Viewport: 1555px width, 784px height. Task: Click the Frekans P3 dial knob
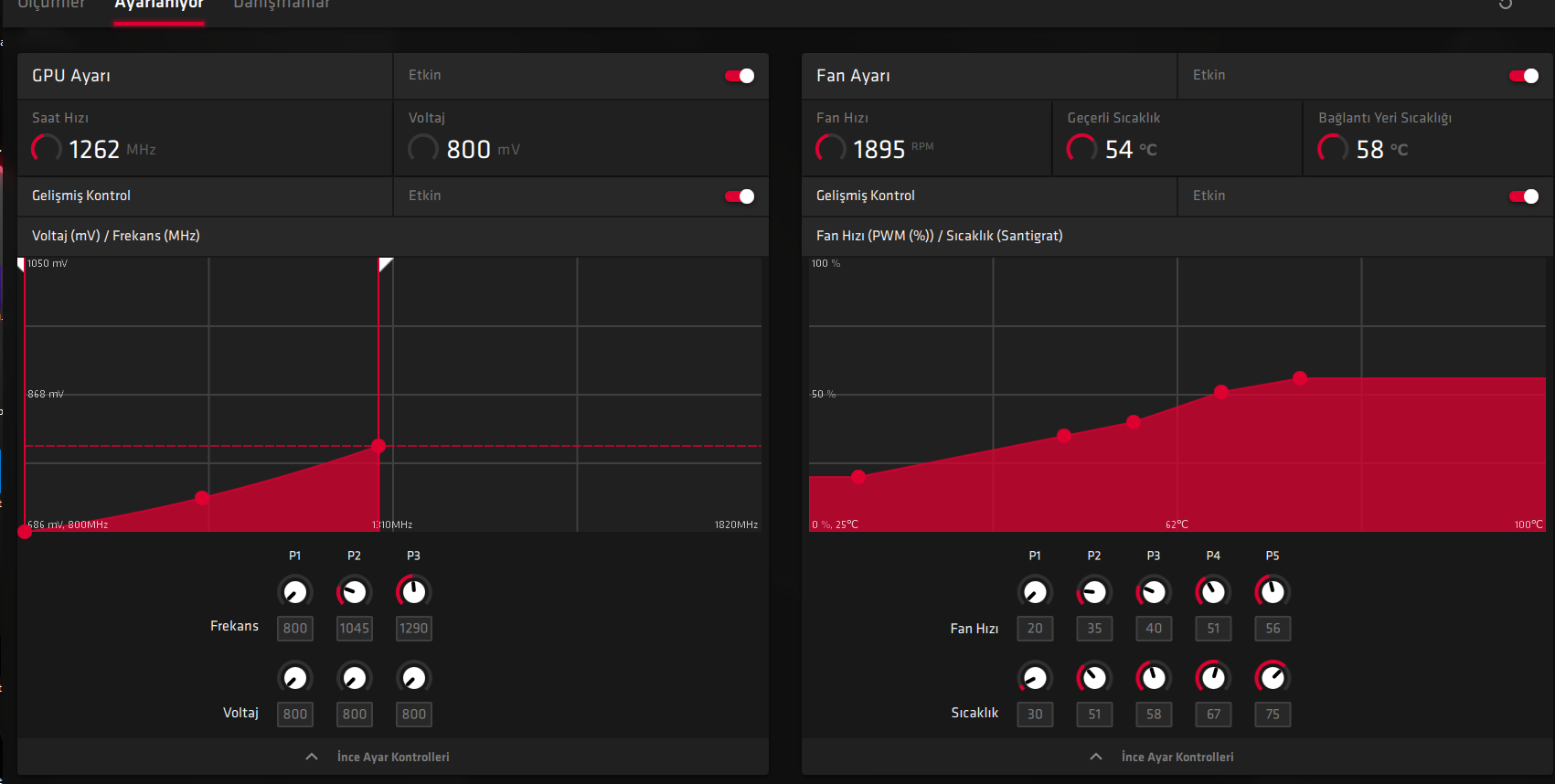coord(413,592)
